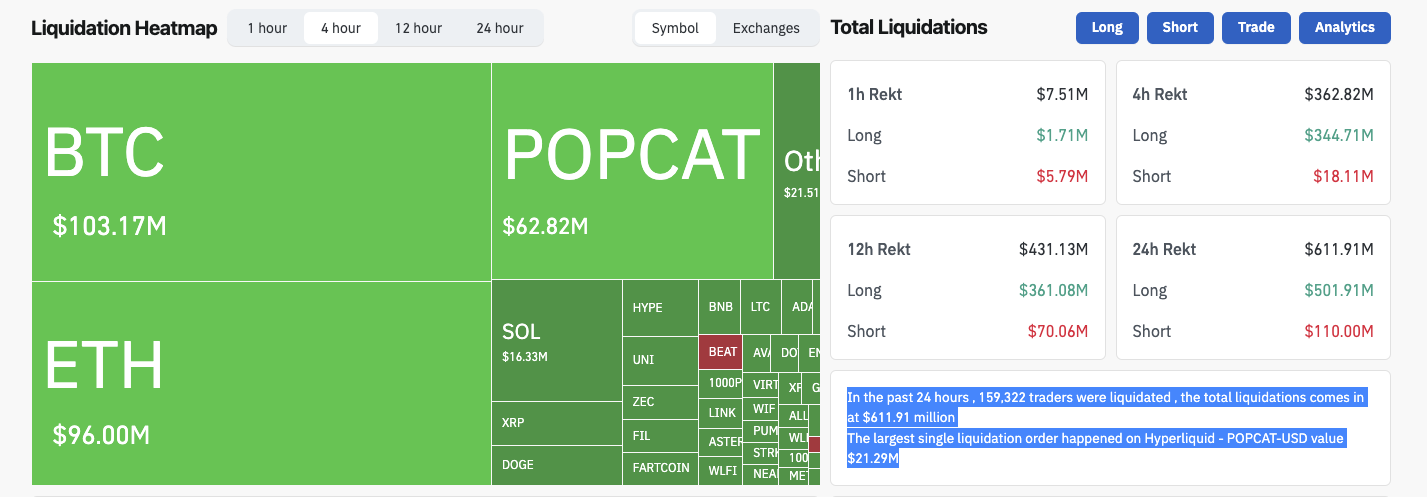Click the FARTCOIN tile
The width and height of the screenshot is (1427, 497).
660,467
